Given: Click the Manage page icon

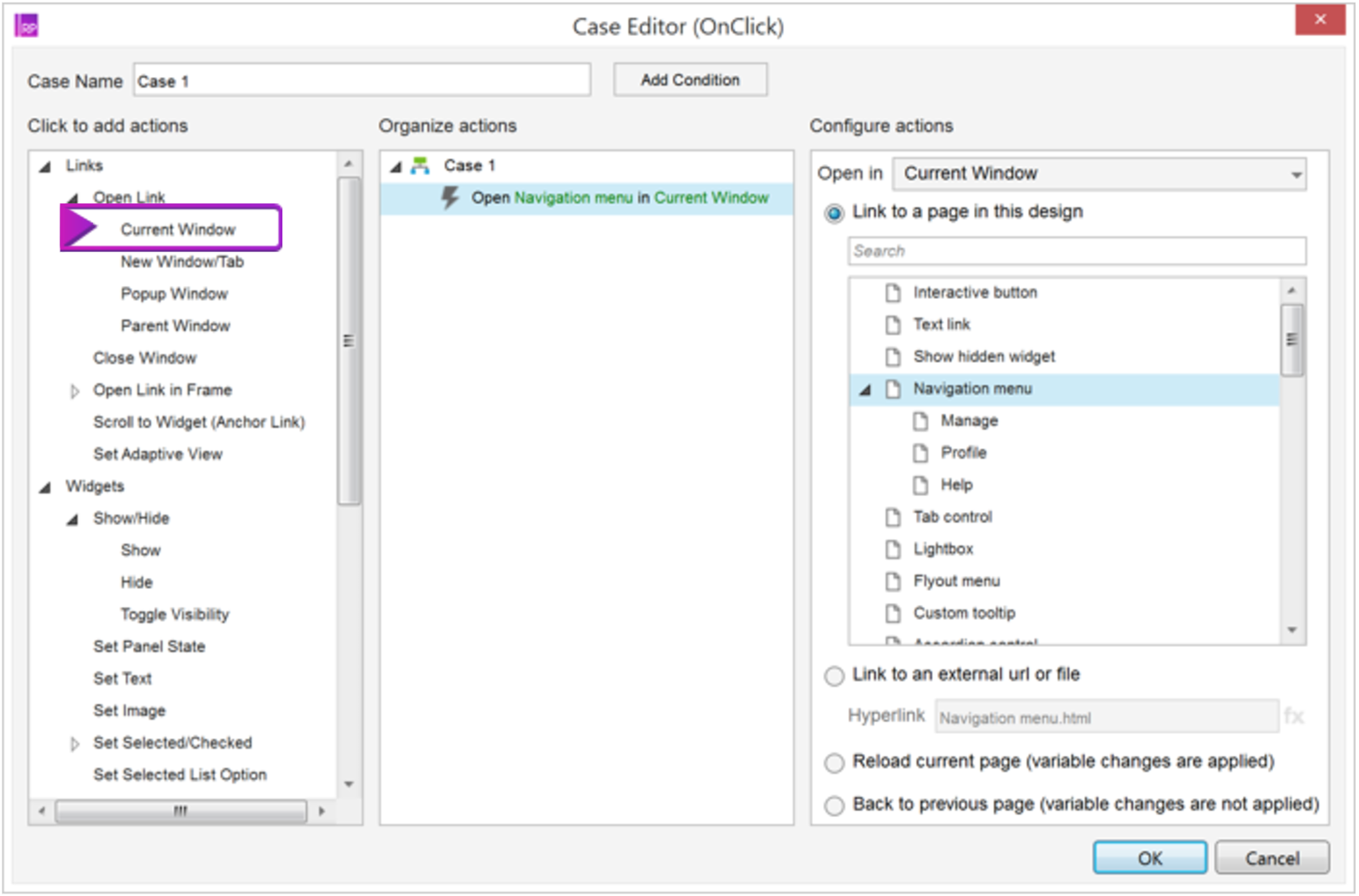Looking at the screenshot, I should (921, 421).
